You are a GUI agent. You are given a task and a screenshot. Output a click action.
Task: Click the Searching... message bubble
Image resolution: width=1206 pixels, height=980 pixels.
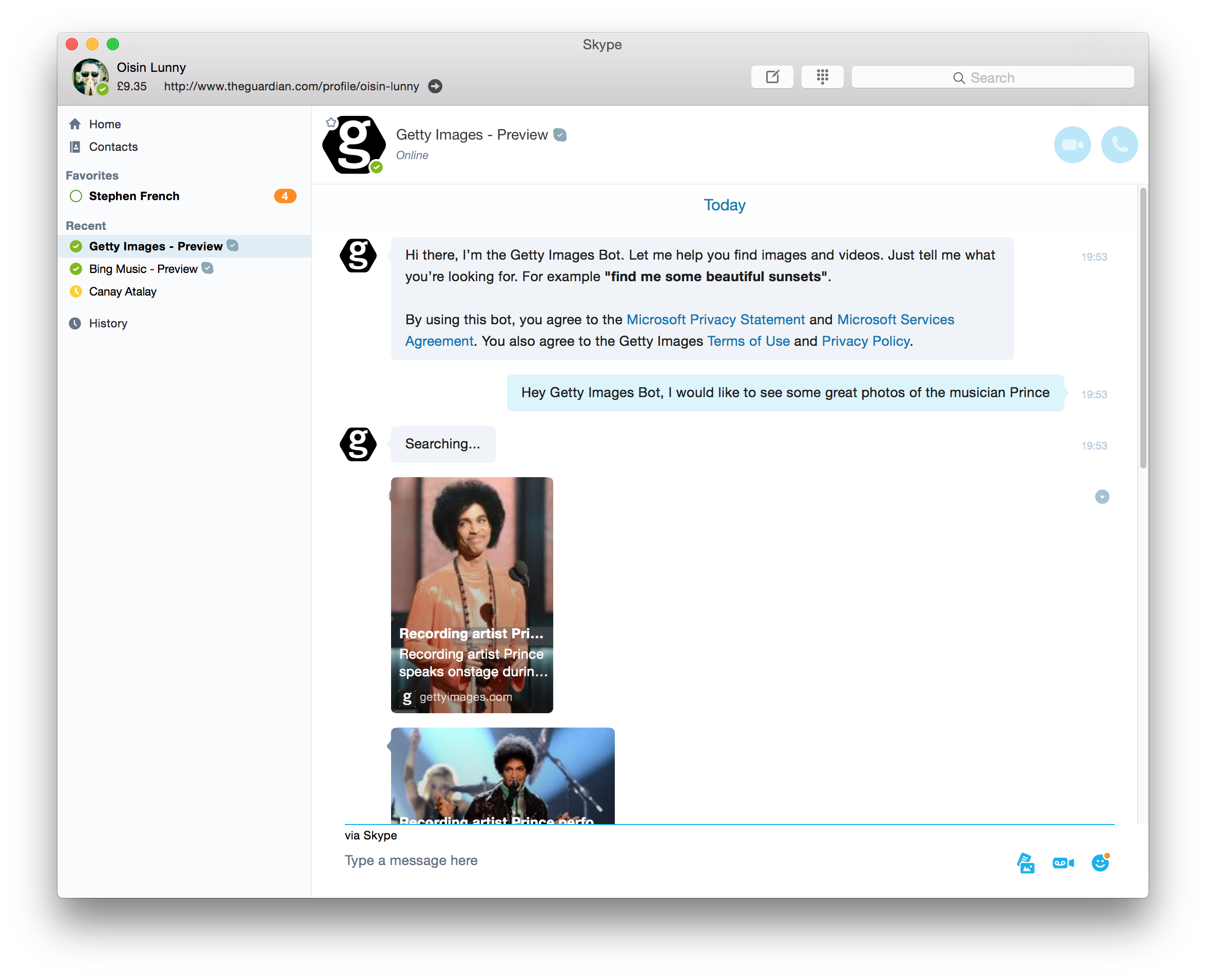443,444
